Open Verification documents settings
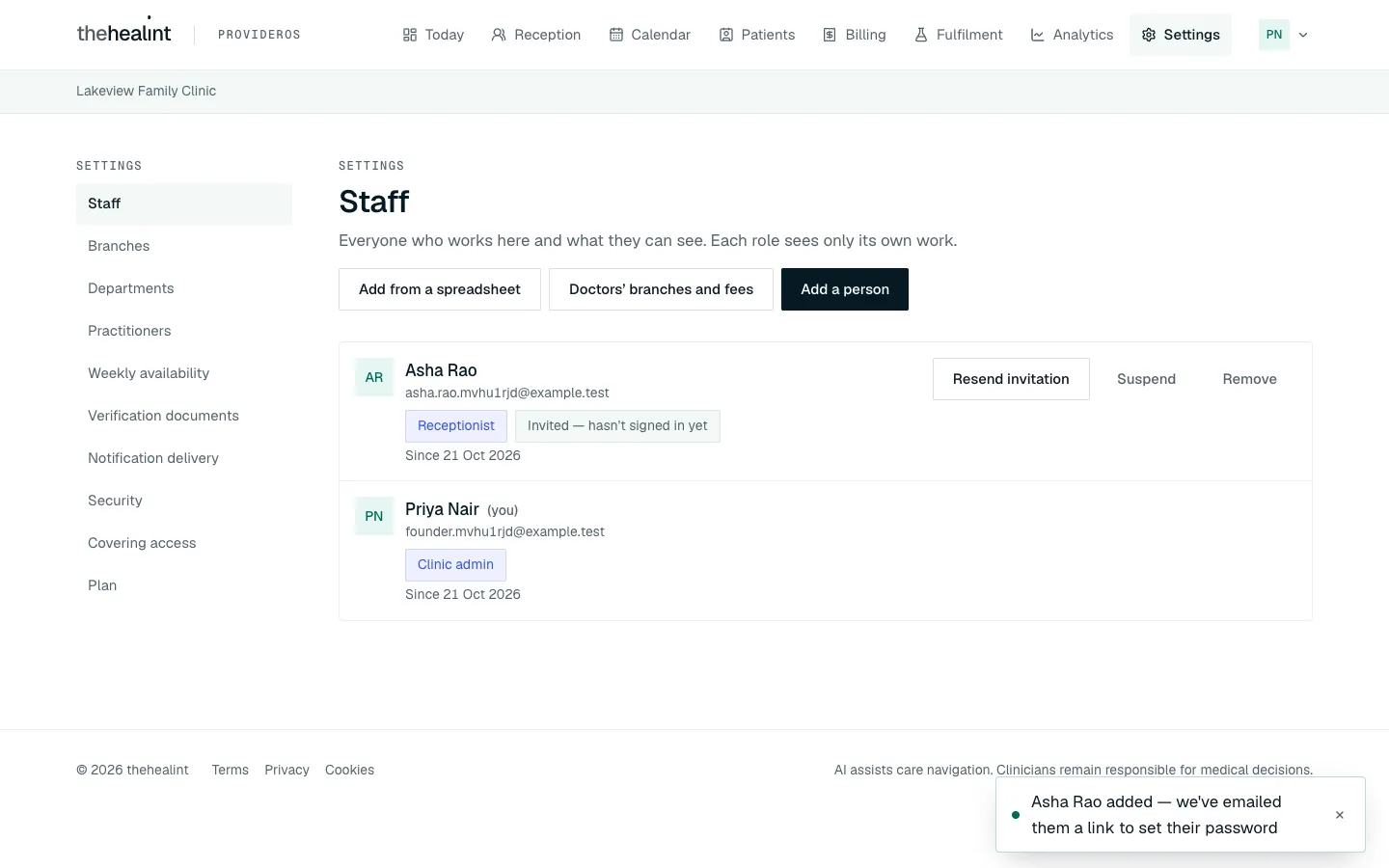The width and height of the screenshot is (1389, 868). 184,416
